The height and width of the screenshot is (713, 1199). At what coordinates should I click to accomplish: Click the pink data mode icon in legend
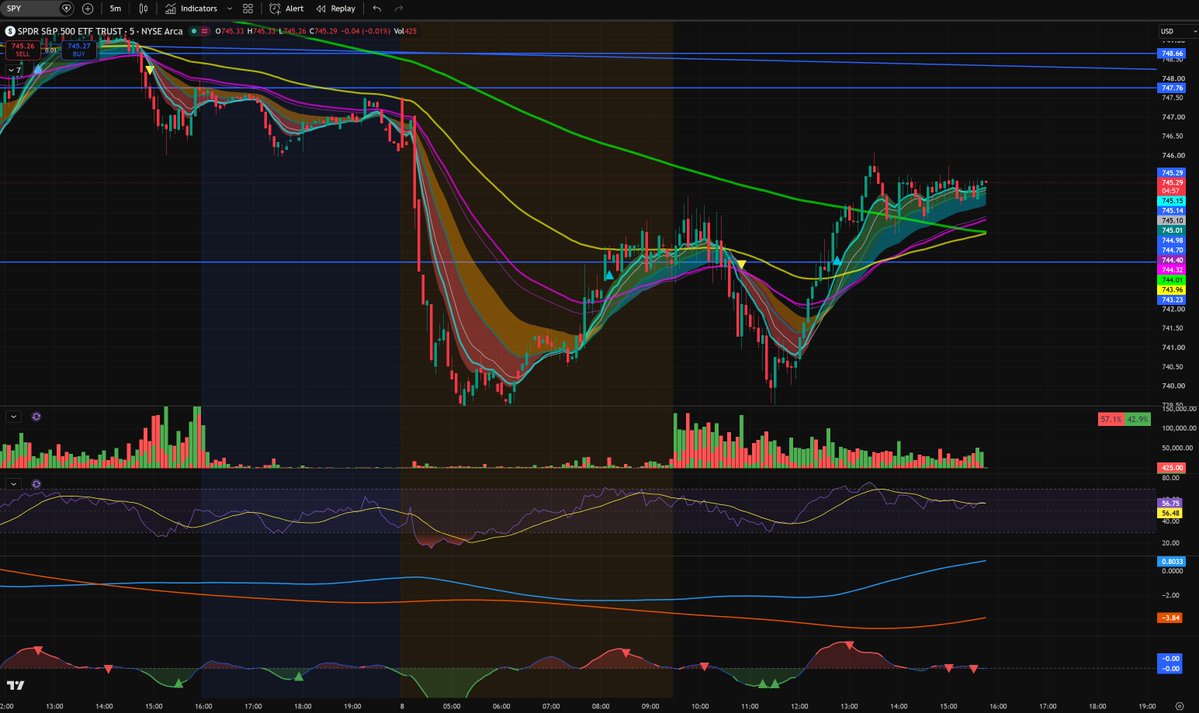(205, 31)
